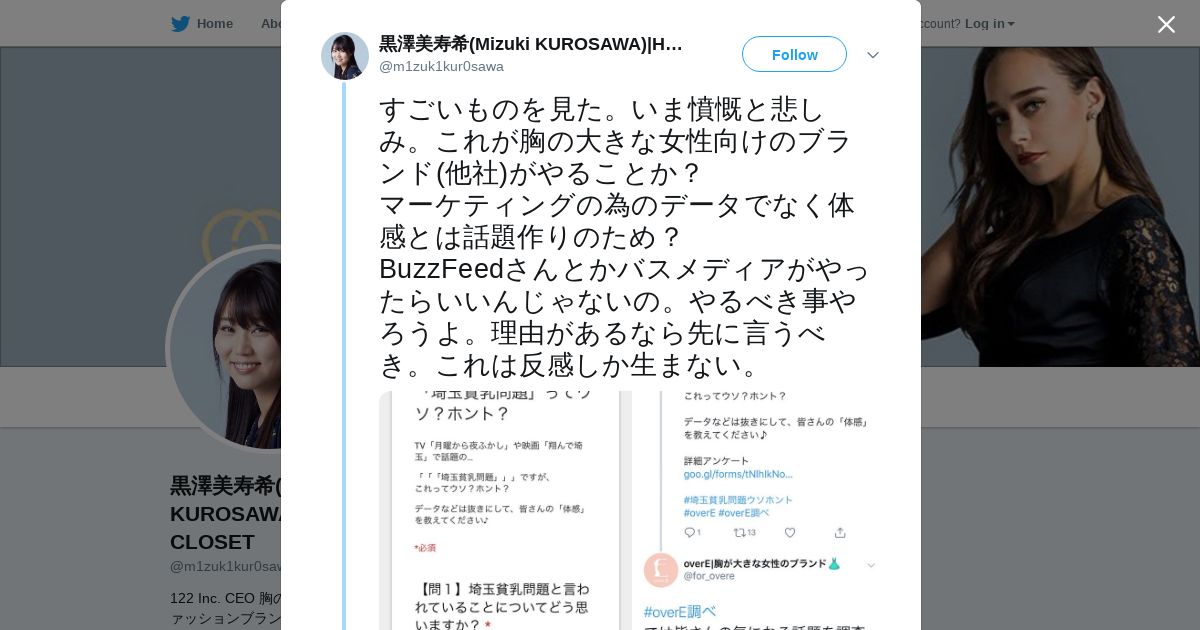The image size is (1200, 630).
Task: Click the share upload icon in screenshot
Action: (840, 533)
